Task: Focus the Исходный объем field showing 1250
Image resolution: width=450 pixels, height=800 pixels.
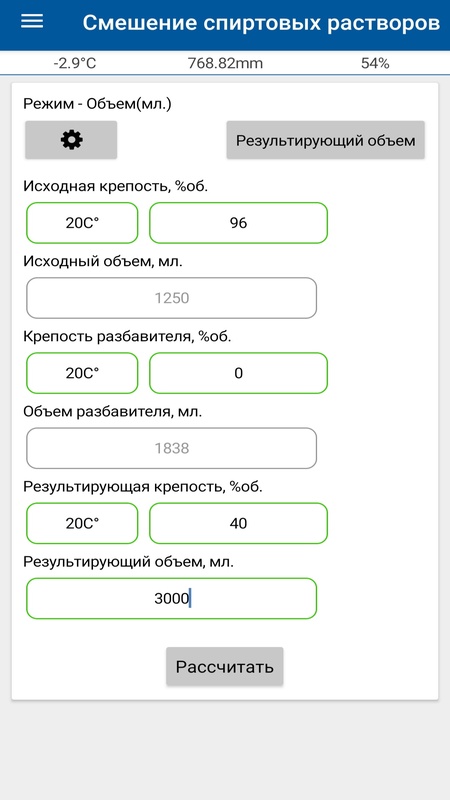Action: [x=171, y=298]
